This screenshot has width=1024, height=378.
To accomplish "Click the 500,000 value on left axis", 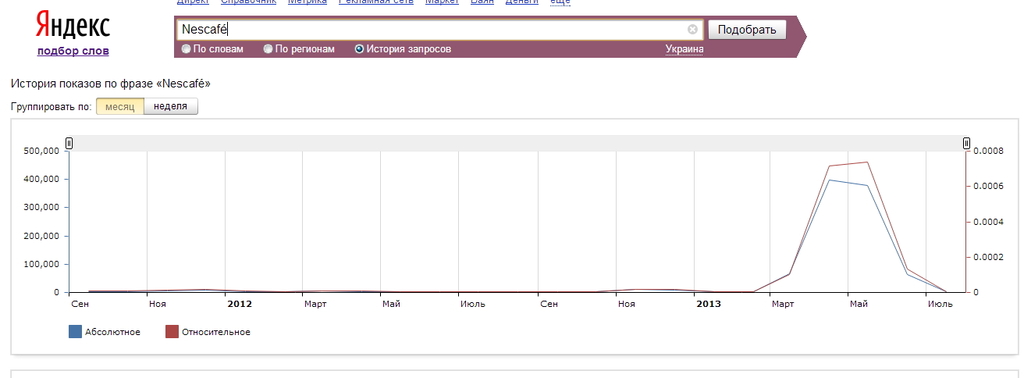I will tap(42, 151).
